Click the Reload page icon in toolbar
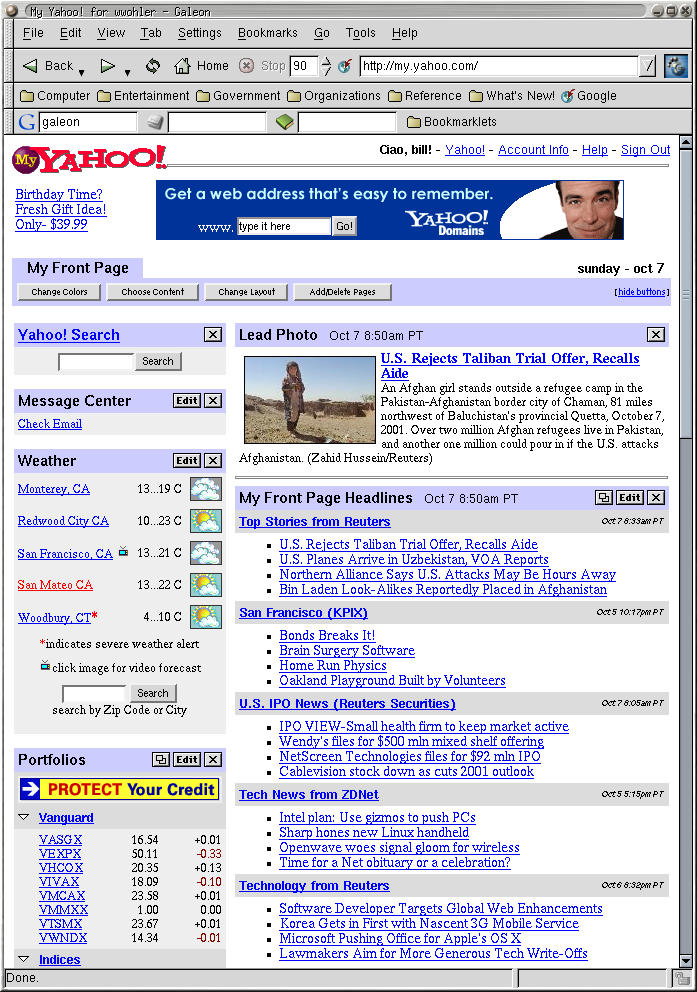This screenshot has height=992, width=697. (x=153, y=66)
